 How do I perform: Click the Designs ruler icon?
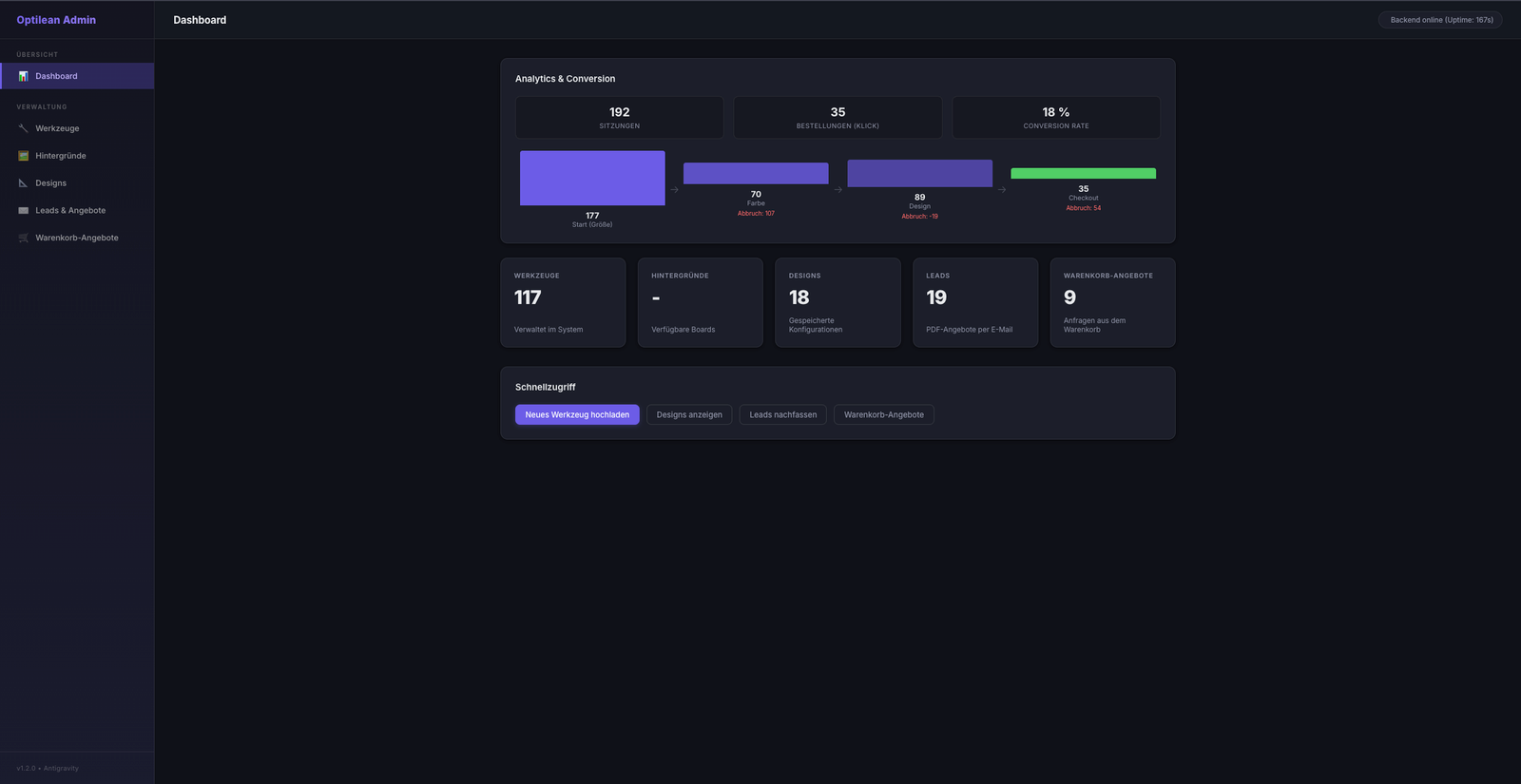[24, 183]
